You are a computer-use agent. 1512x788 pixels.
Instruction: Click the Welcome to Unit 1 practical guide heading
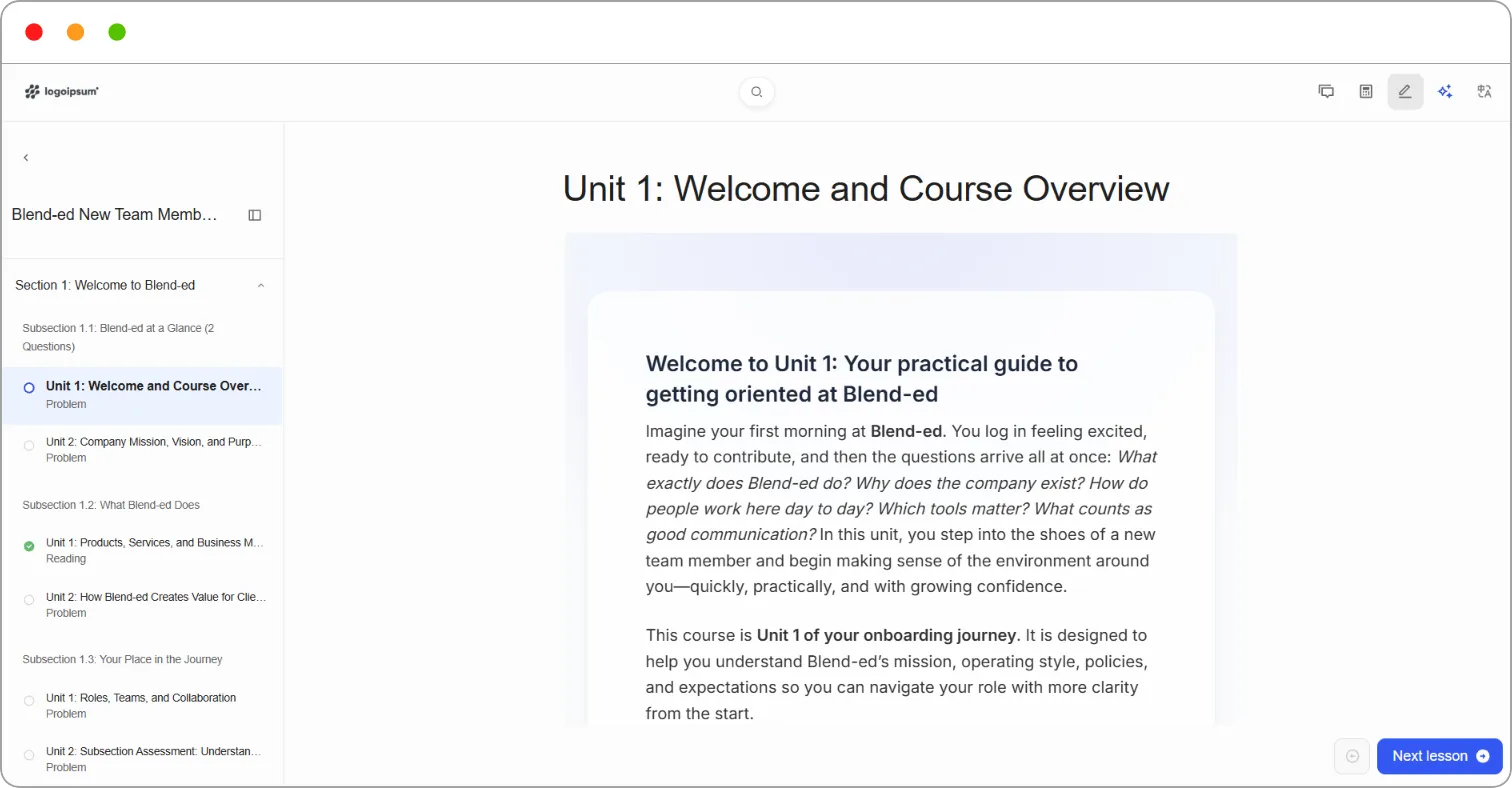[862, 378]
